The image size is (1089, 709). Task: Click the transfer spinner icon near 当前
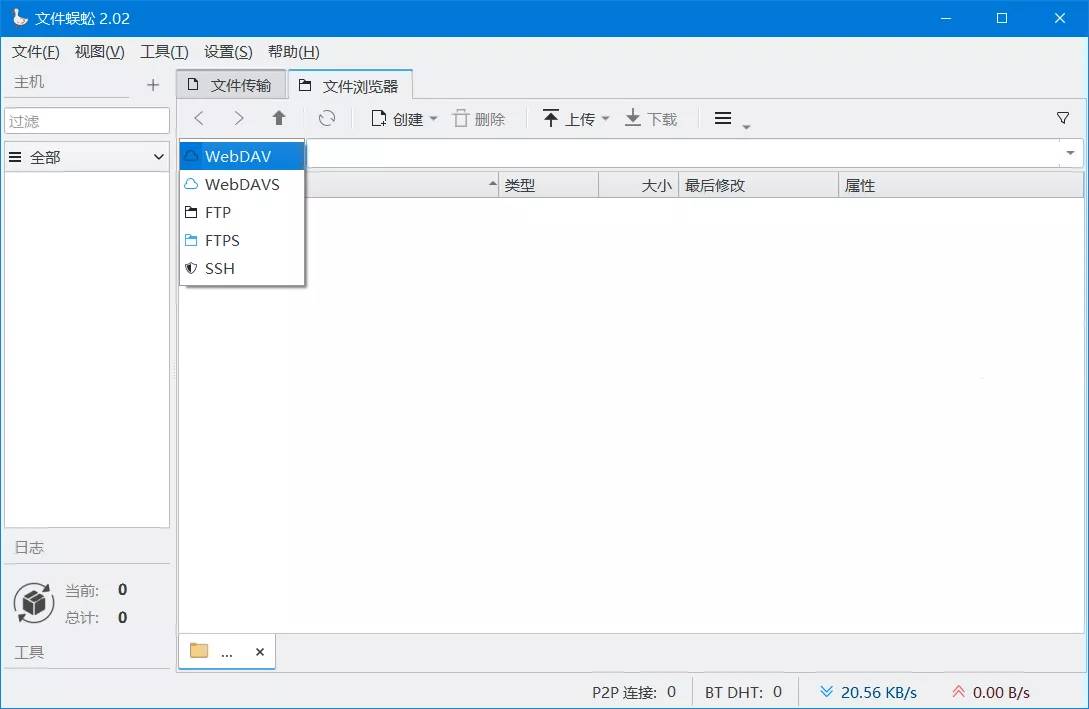[x=32, y=603]
